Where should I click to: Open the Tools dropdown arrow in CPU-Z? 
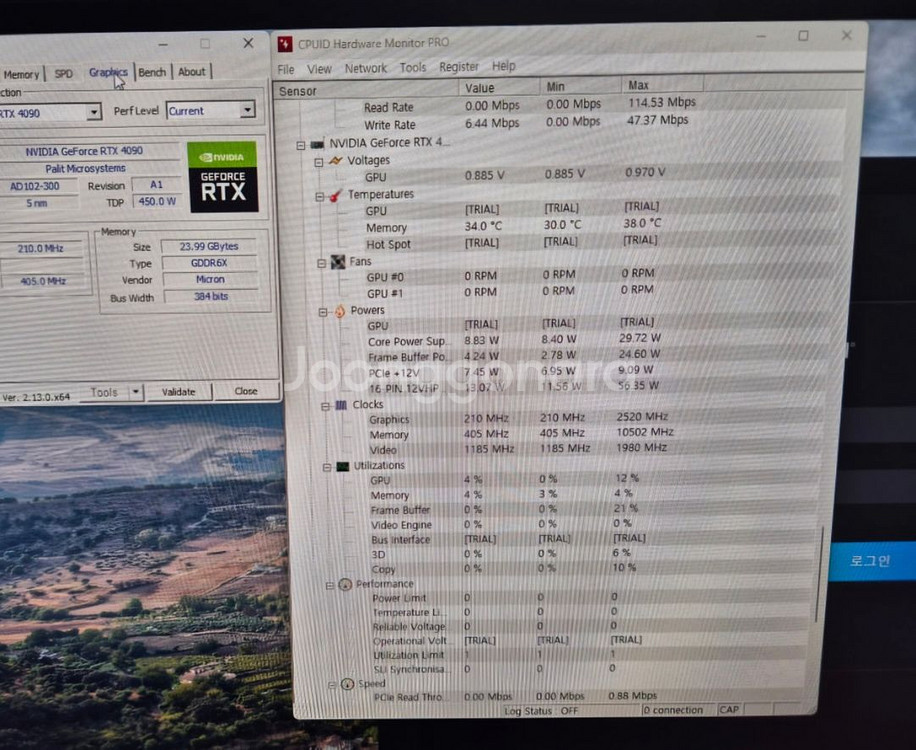coord(136,392)
